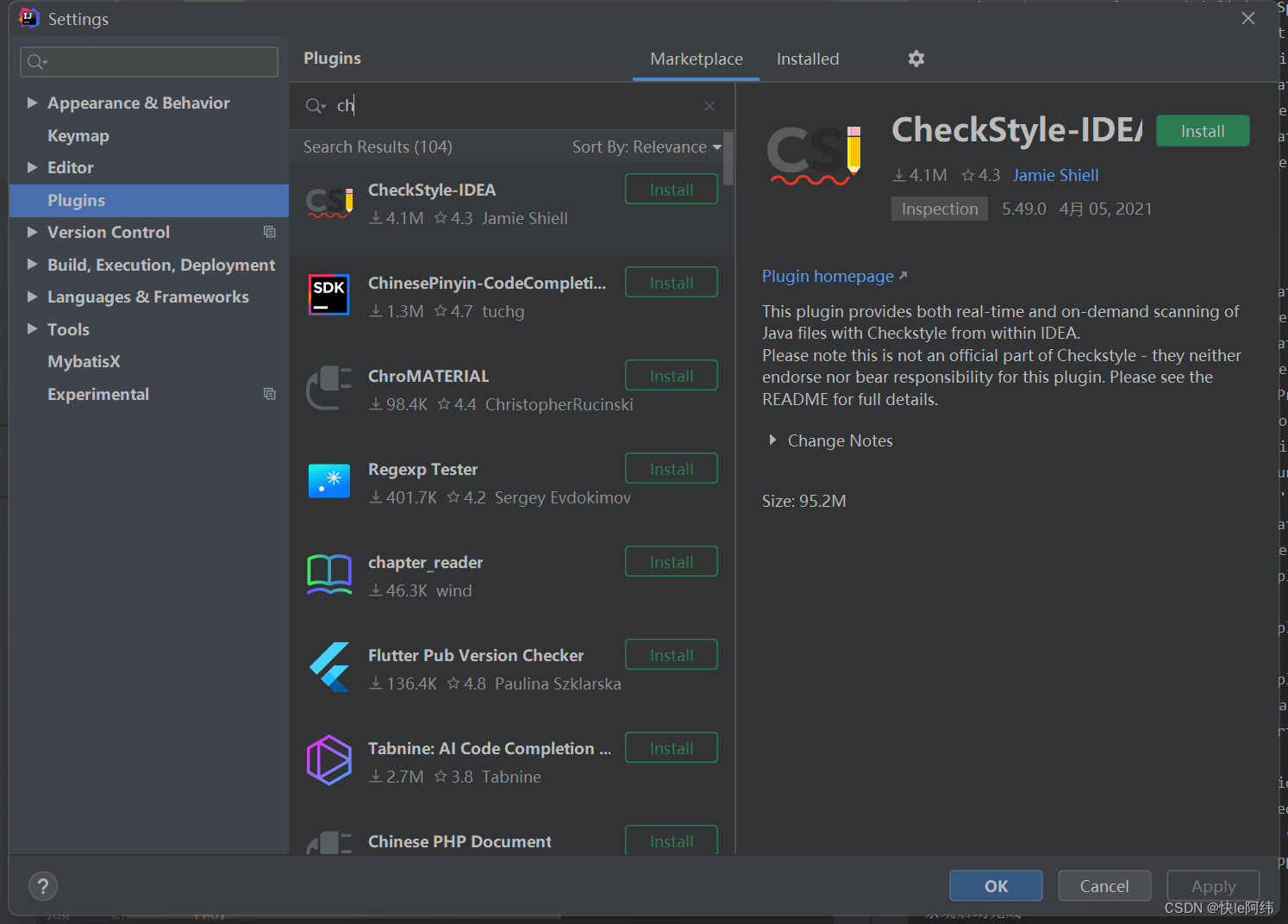Install the Chinese PHP Document plugin
Screen dimensions: 1288x924
pyautogui.click(x=672, y=840)
